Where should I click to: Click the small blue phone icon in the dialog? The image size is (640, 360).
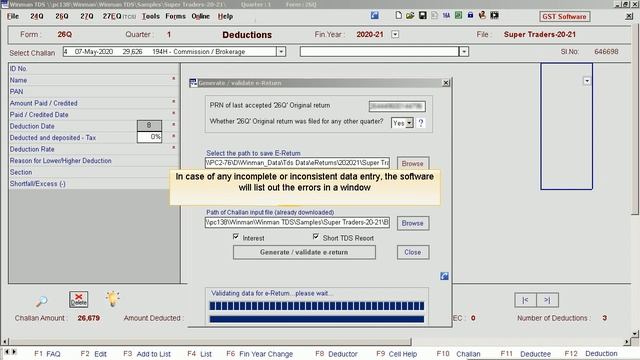point(444,276)
